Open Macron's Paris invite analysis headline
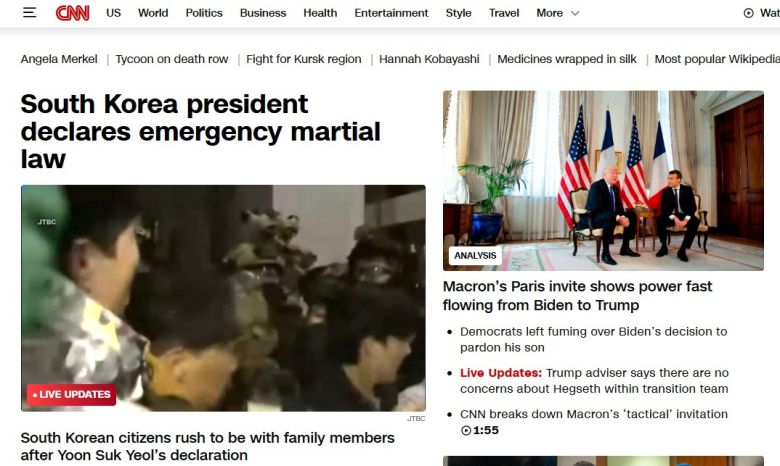The width and height of the screenshot is (780, 466). tap(577, 295)
